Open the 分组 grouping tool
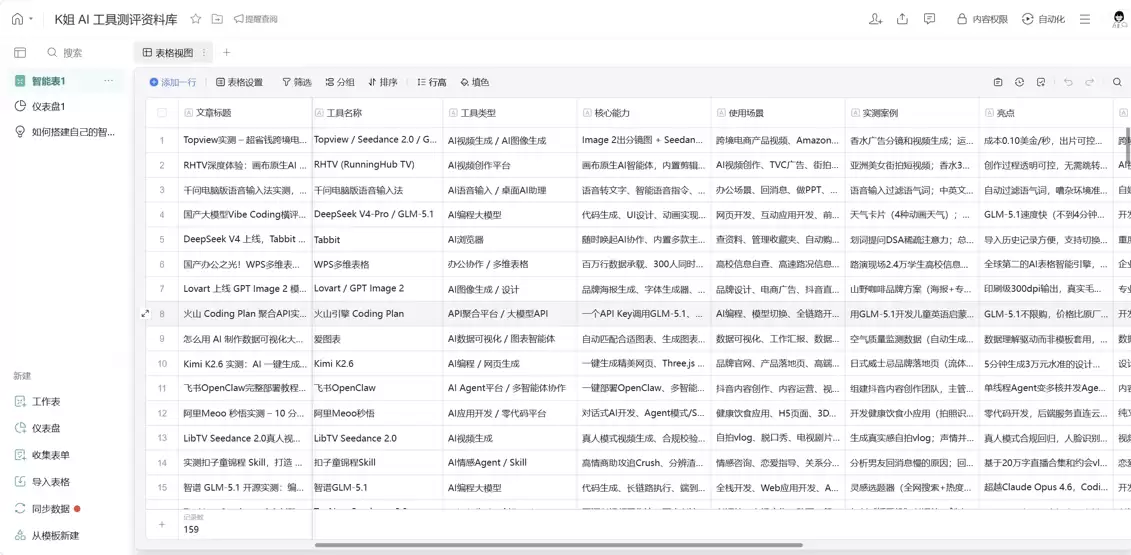Screen dimensions: 1131x555 tap(340, 82)
